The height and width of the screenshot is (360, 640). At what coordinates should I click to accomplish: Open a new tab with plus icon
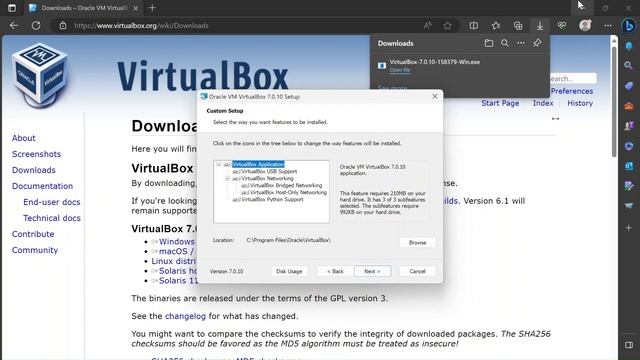pyautogui.click(x=152, y=8)
